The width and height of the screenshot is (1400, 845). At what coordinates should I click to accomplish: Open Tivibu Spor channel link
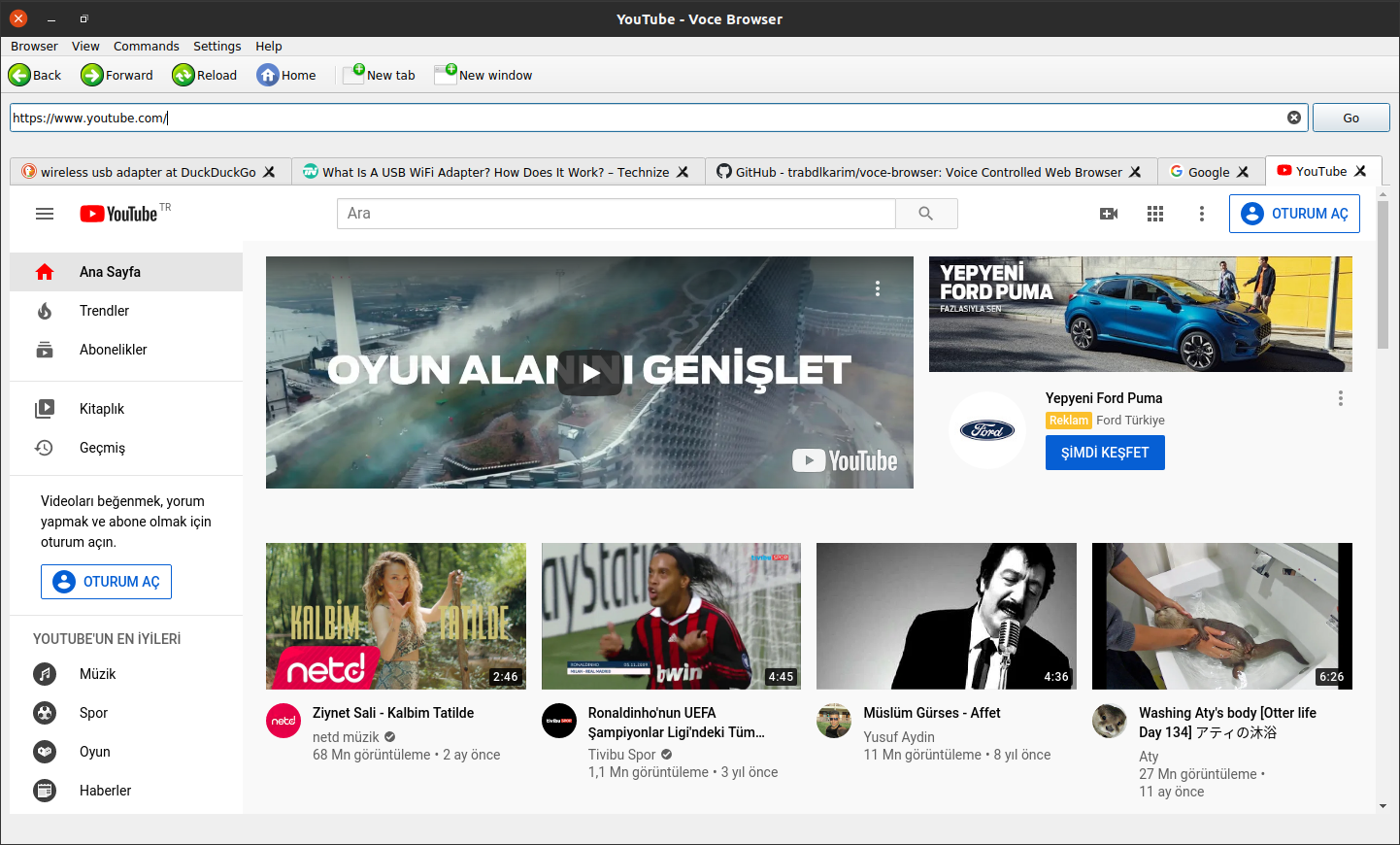point(622,755)
